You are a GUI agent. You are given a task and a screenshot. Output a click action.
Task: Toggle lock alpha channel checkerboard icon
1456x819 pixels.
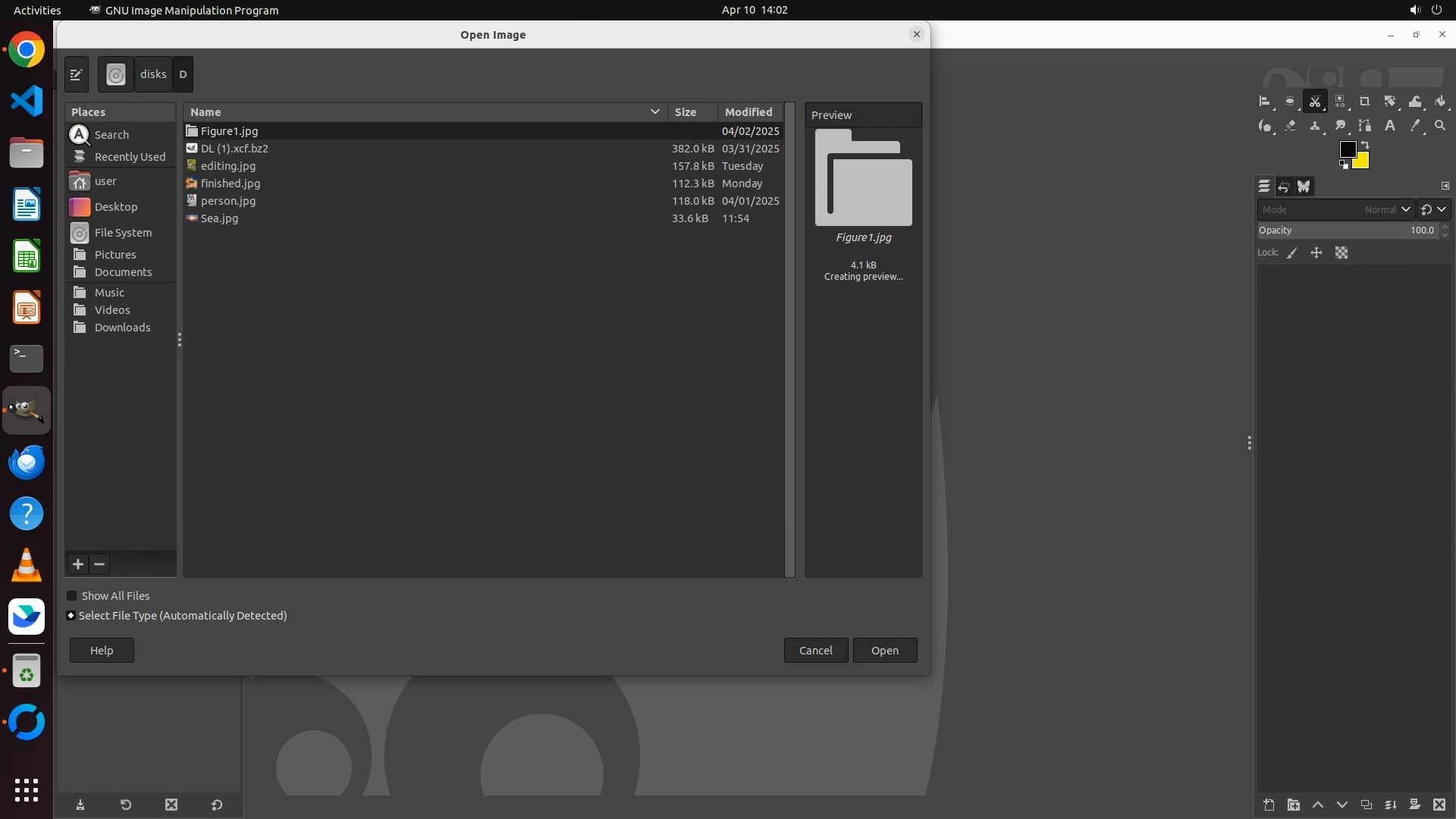click(1341, 253)
